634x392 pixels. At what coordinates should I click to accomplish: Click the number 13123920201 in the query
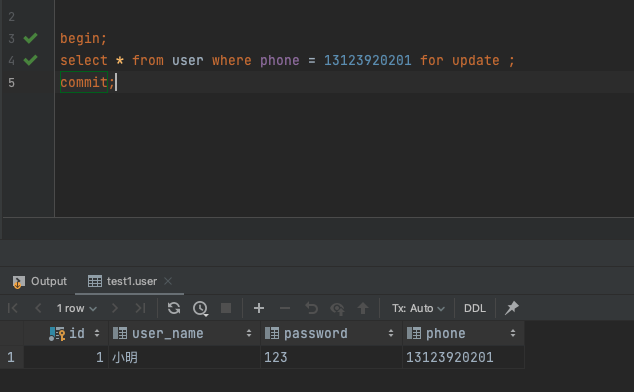coord(368,61)
